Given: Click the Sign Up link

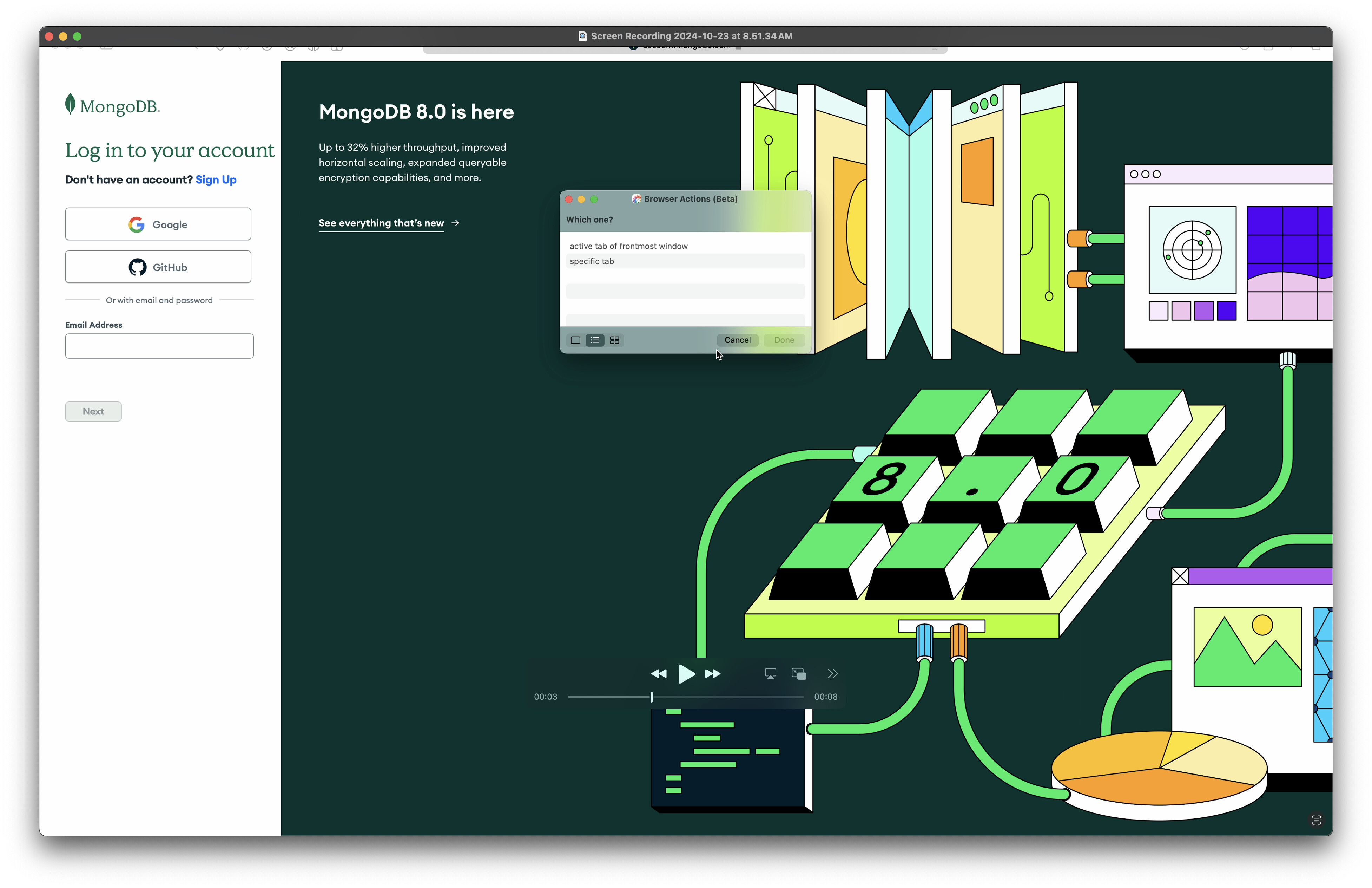Looking at the screenshot, I should [x=216, y=179].
